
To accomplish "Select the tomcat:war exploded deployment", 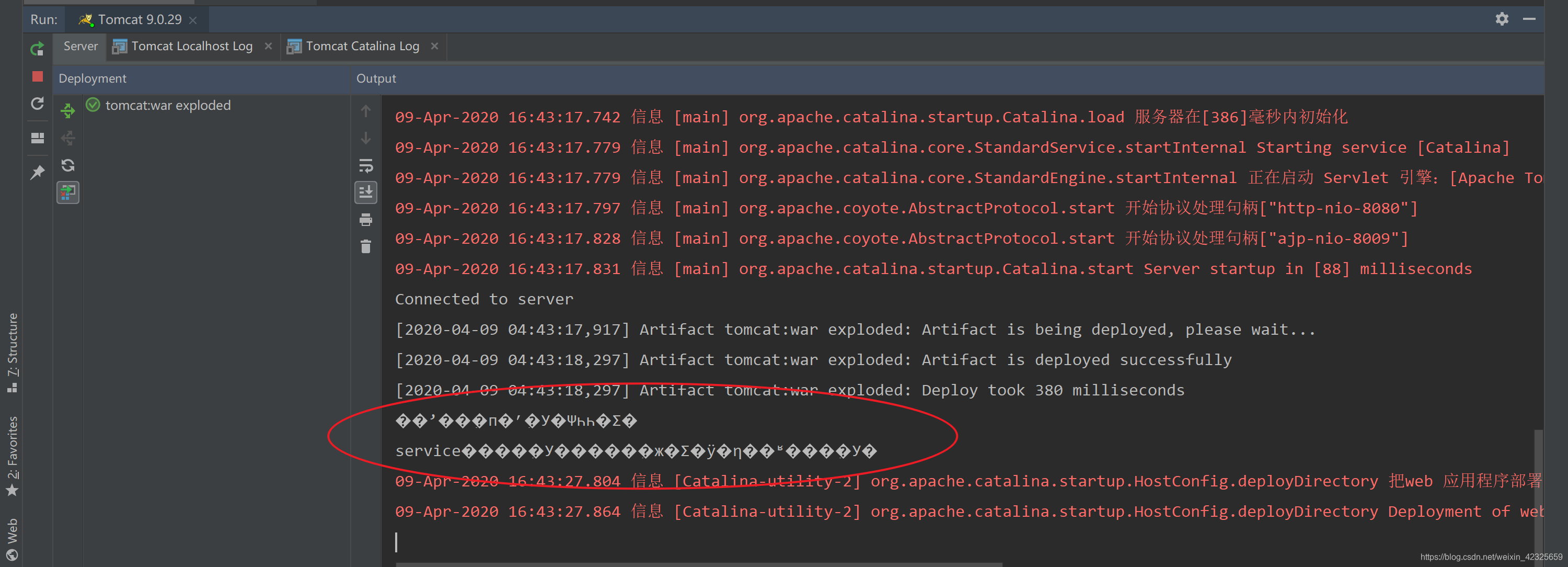I will pos(167,105).
